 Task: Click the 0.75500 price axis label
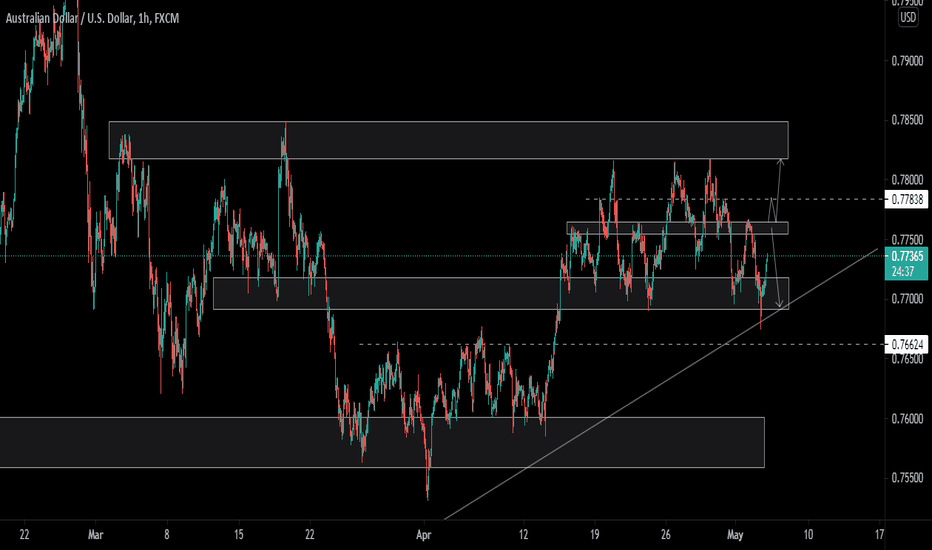(x=907, y=478)
